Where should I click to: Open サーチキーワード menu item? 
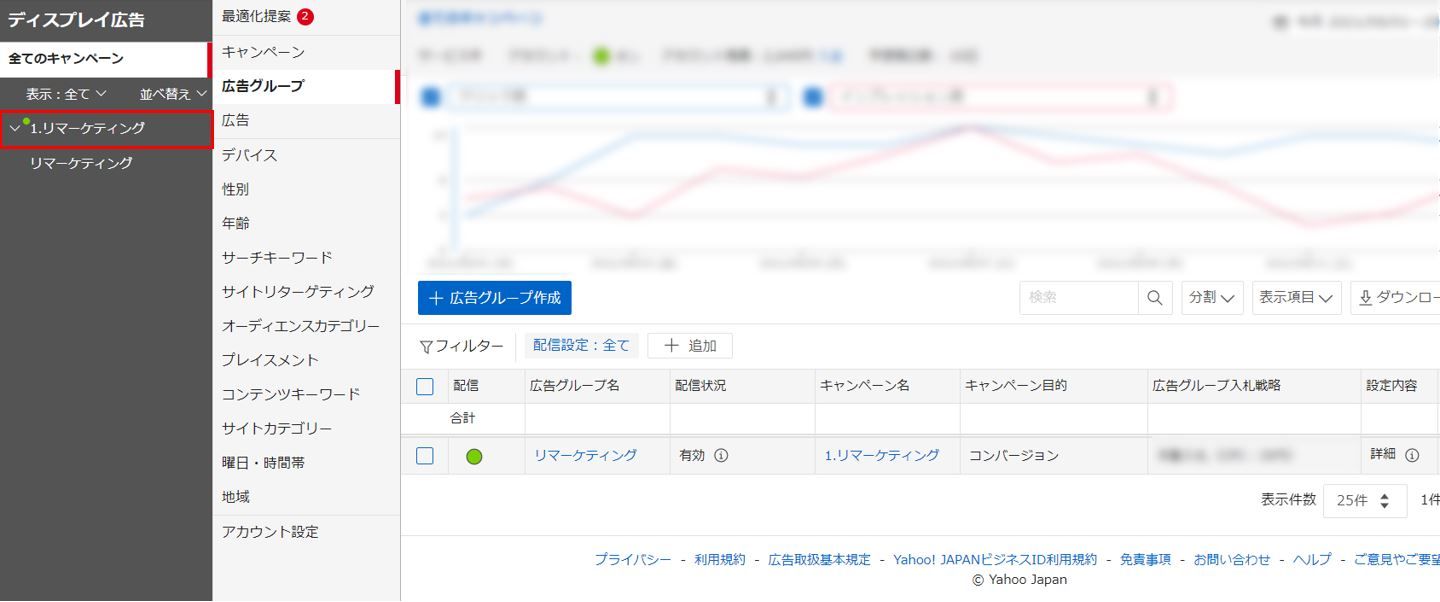click(x=277, y=257)
